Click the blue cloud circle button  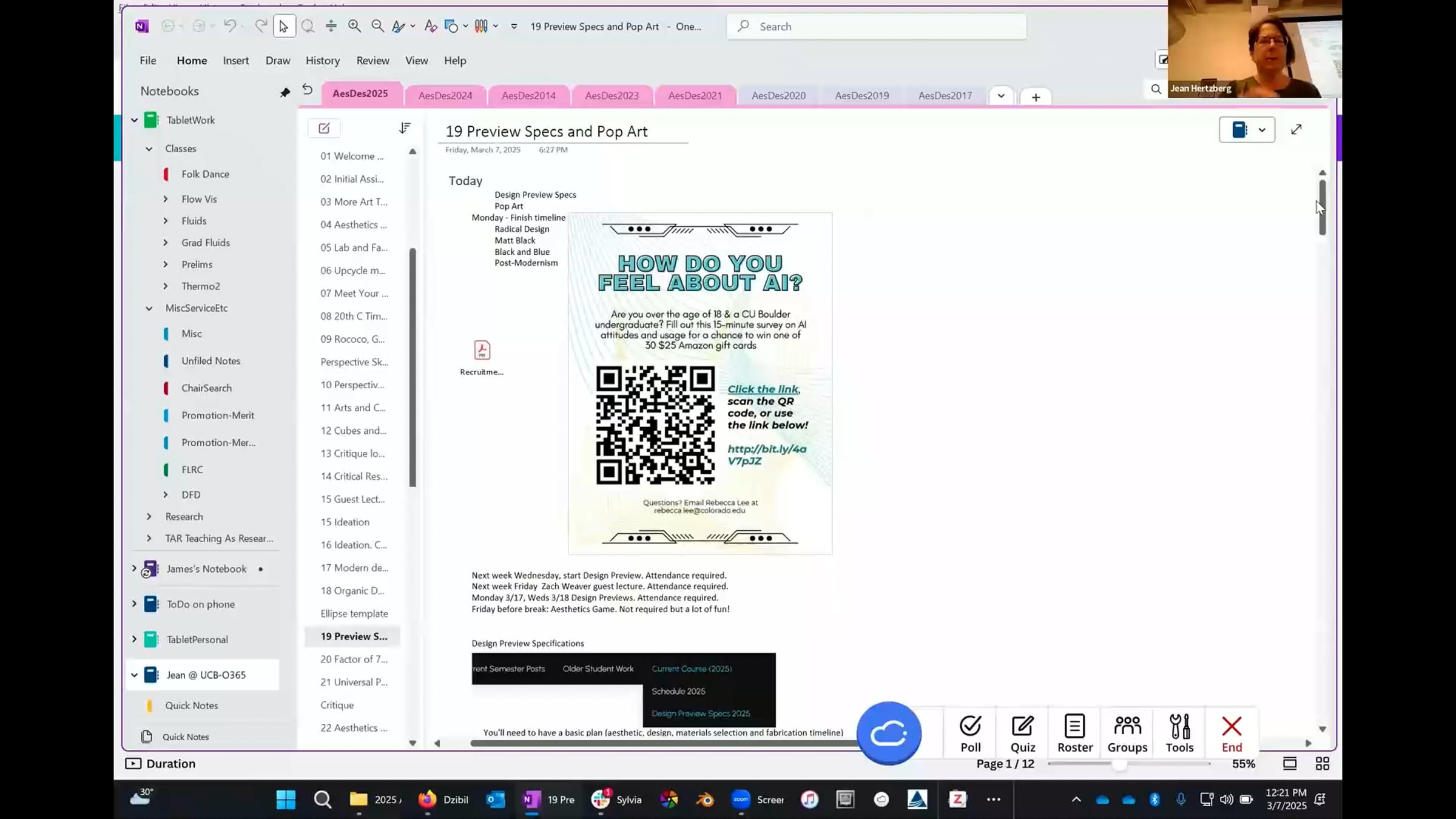pyautogui.click(x=889, y=733)
